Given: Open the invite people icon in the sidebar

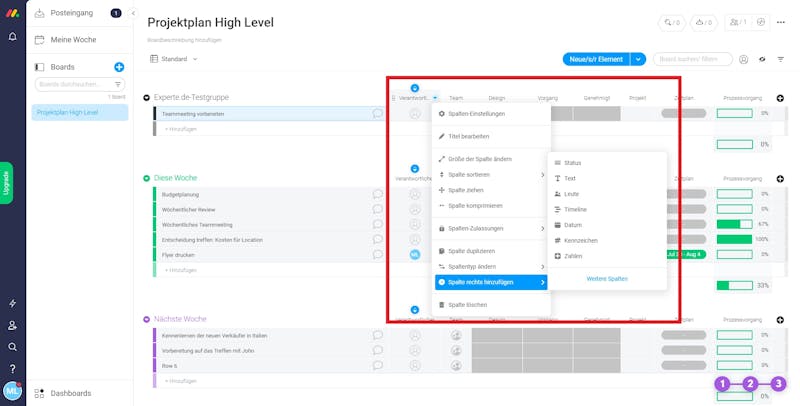Looking at the screenshot, I should (13, 325).
